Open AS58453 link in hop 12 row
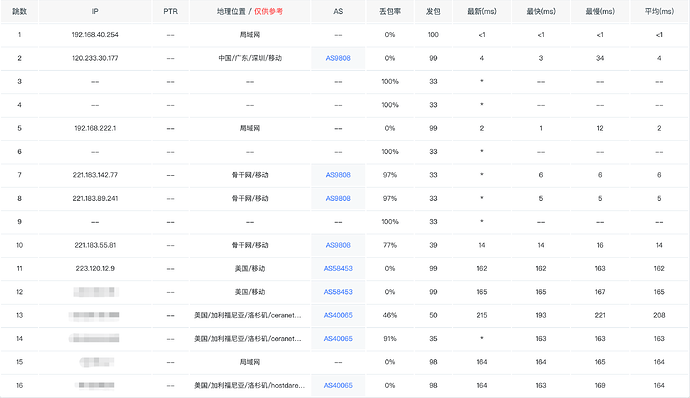The image size is (690, 398). (x=338, y=292)
